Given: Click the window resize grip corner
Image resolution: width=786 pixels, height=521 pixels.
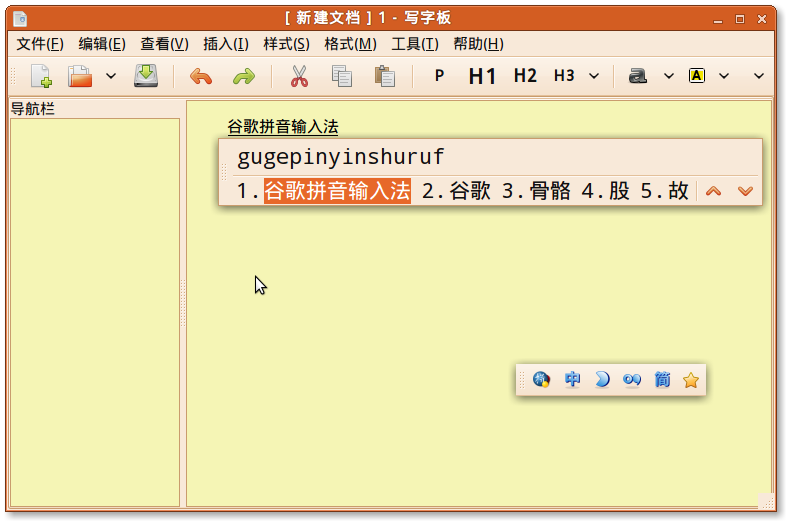Looking at the screenshot, I should (x=766, y=501).
